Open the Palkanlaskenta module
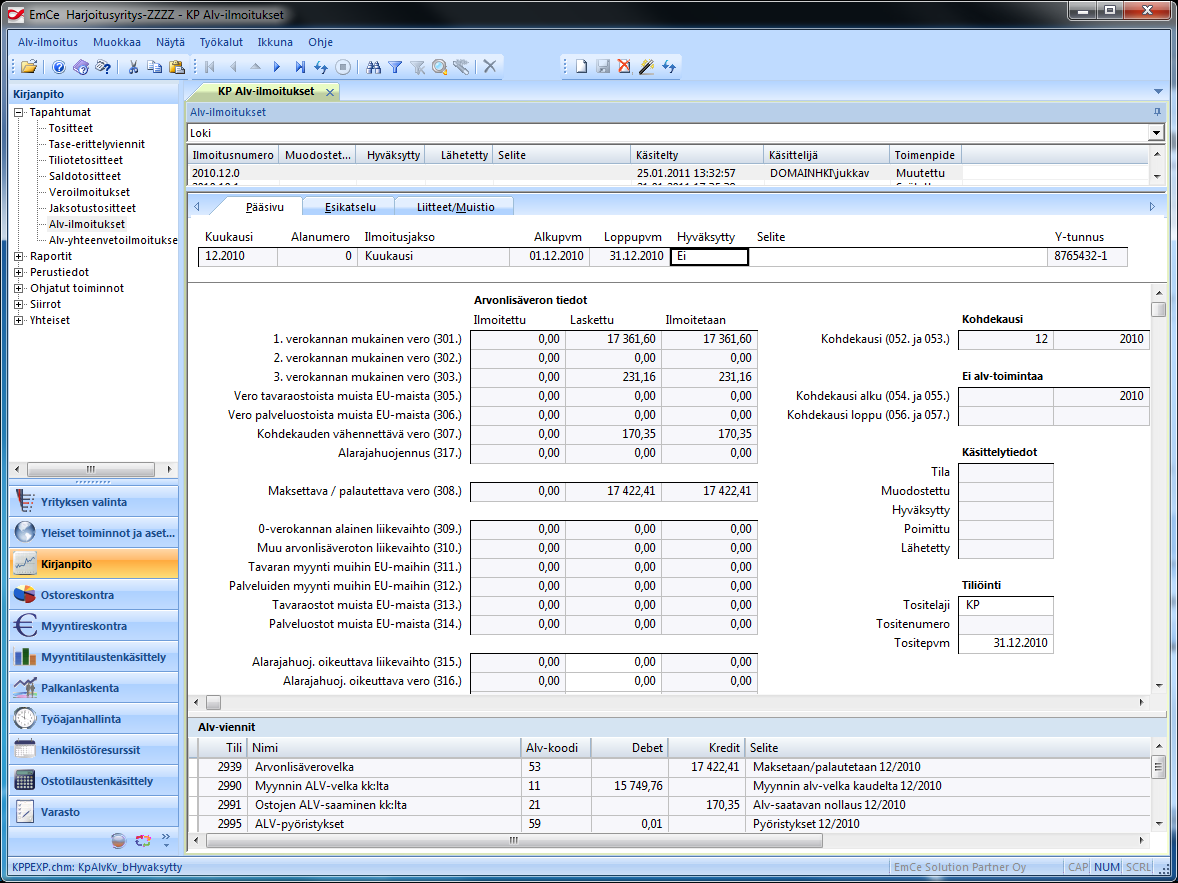This screenshot has height=883, width=1178. pyautogui.click(x=94, y=688)
